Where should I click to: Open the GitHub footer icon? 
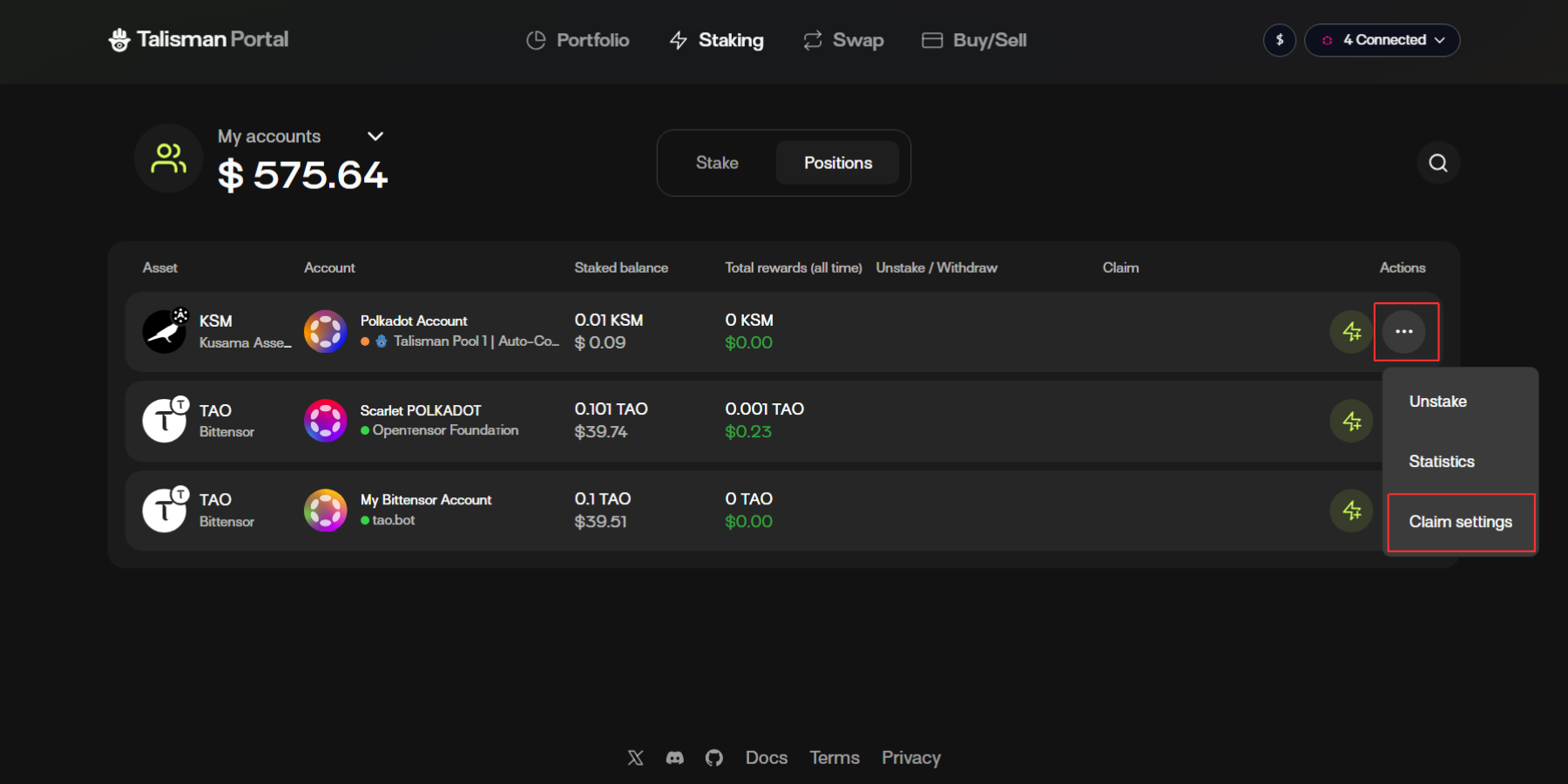click(x=714, y=758)
